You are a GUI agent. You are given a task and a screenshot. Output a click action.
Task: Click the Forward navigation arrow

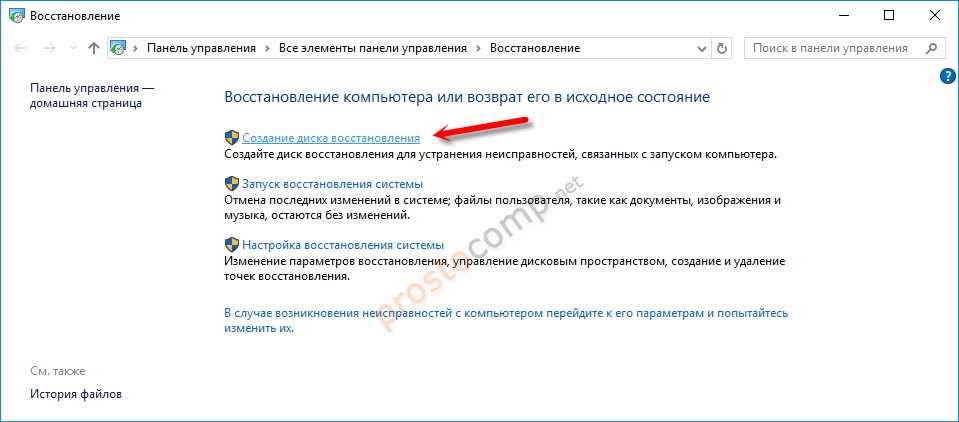pos(48,48)
